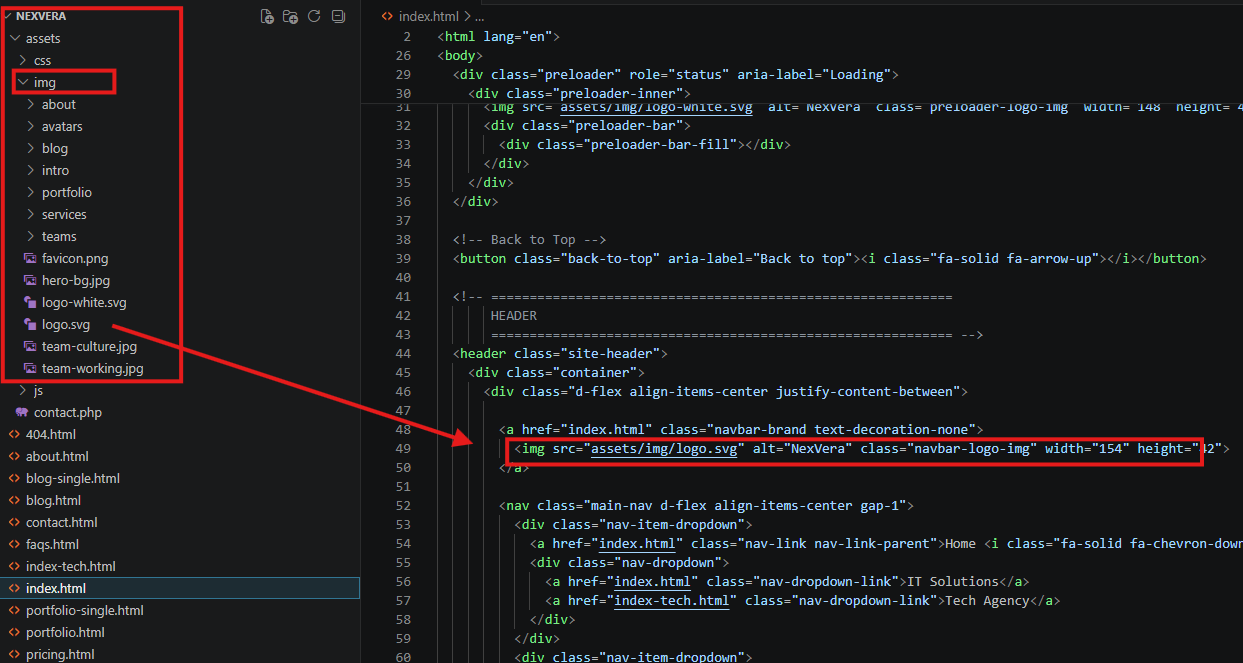
Task: Click the portfolio-single.html file icon
Action: coord(14,610)
